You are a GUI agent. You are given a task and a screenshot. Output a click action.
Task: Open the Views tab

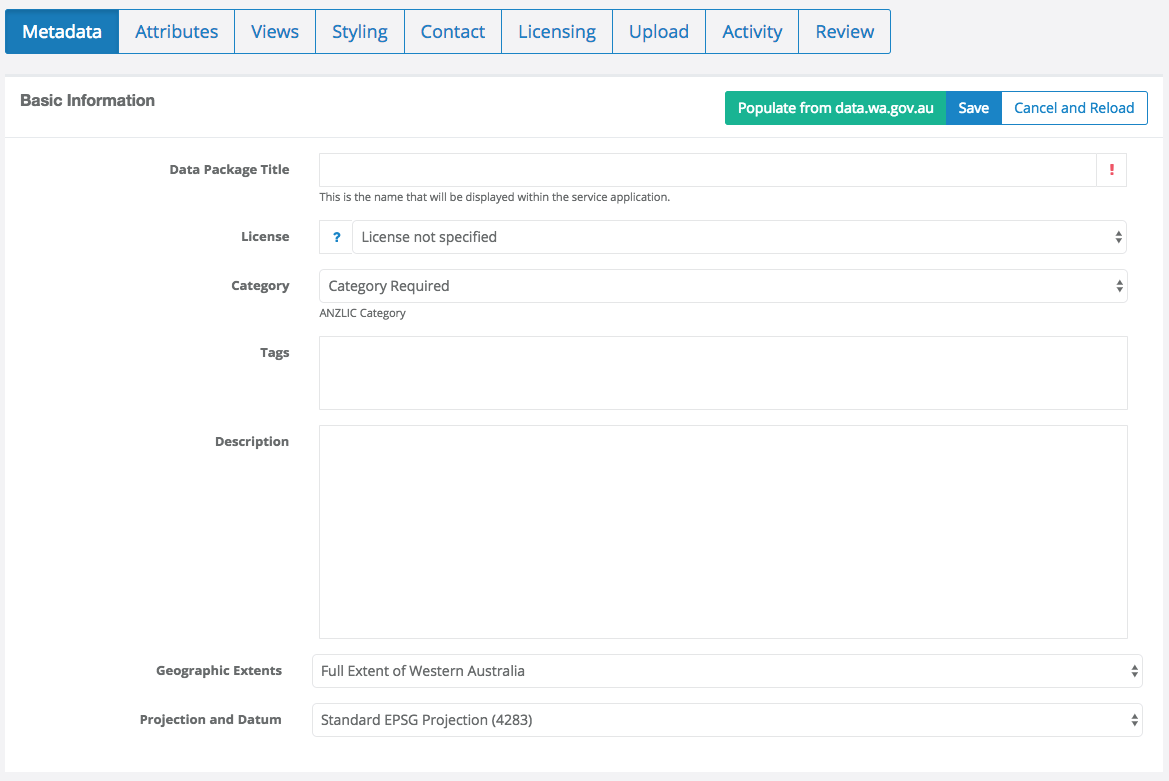click(274, 31)
